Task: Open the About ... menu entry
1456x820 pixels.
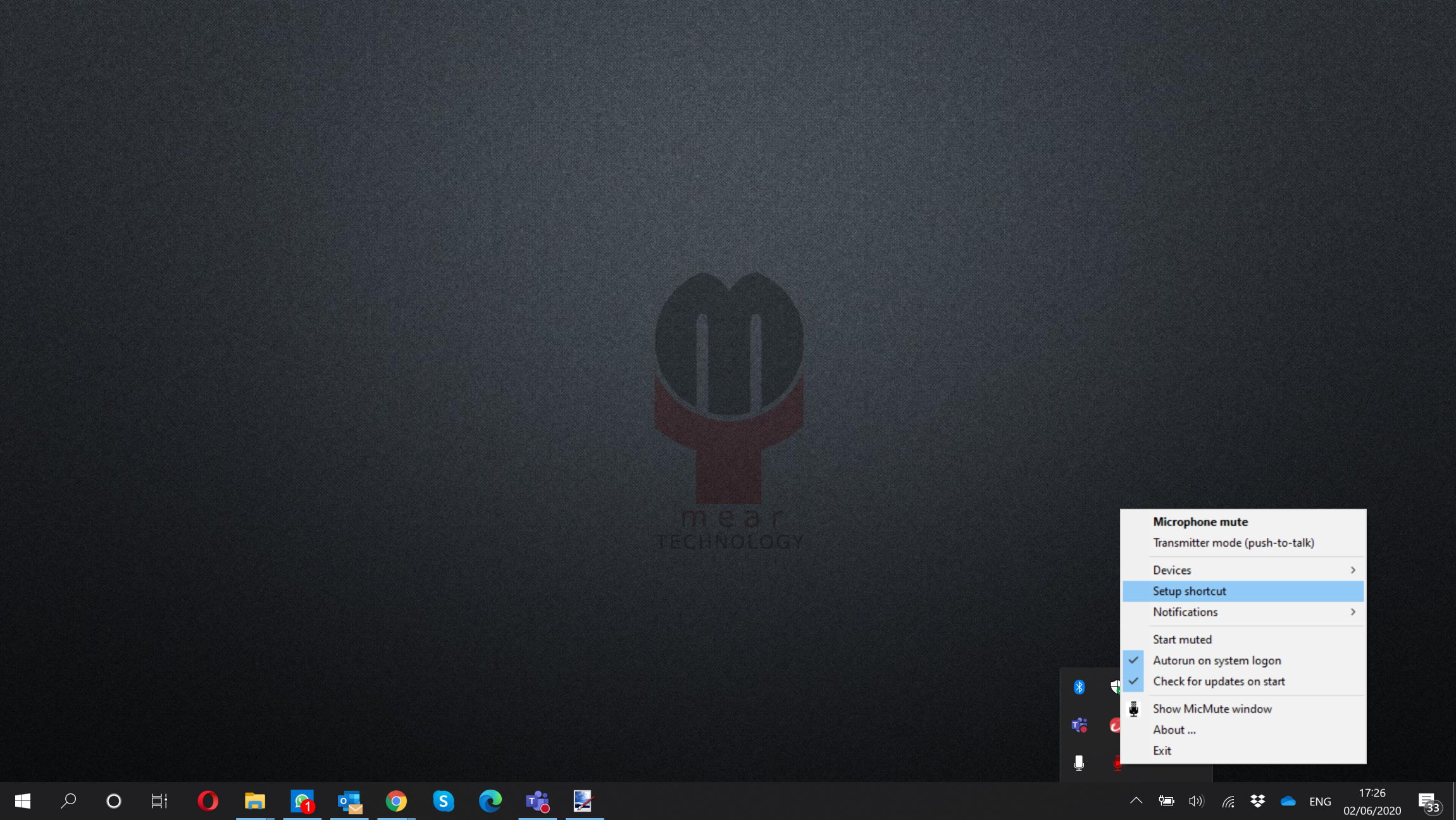Action: pyautogui.click(x=1243, y=730)
